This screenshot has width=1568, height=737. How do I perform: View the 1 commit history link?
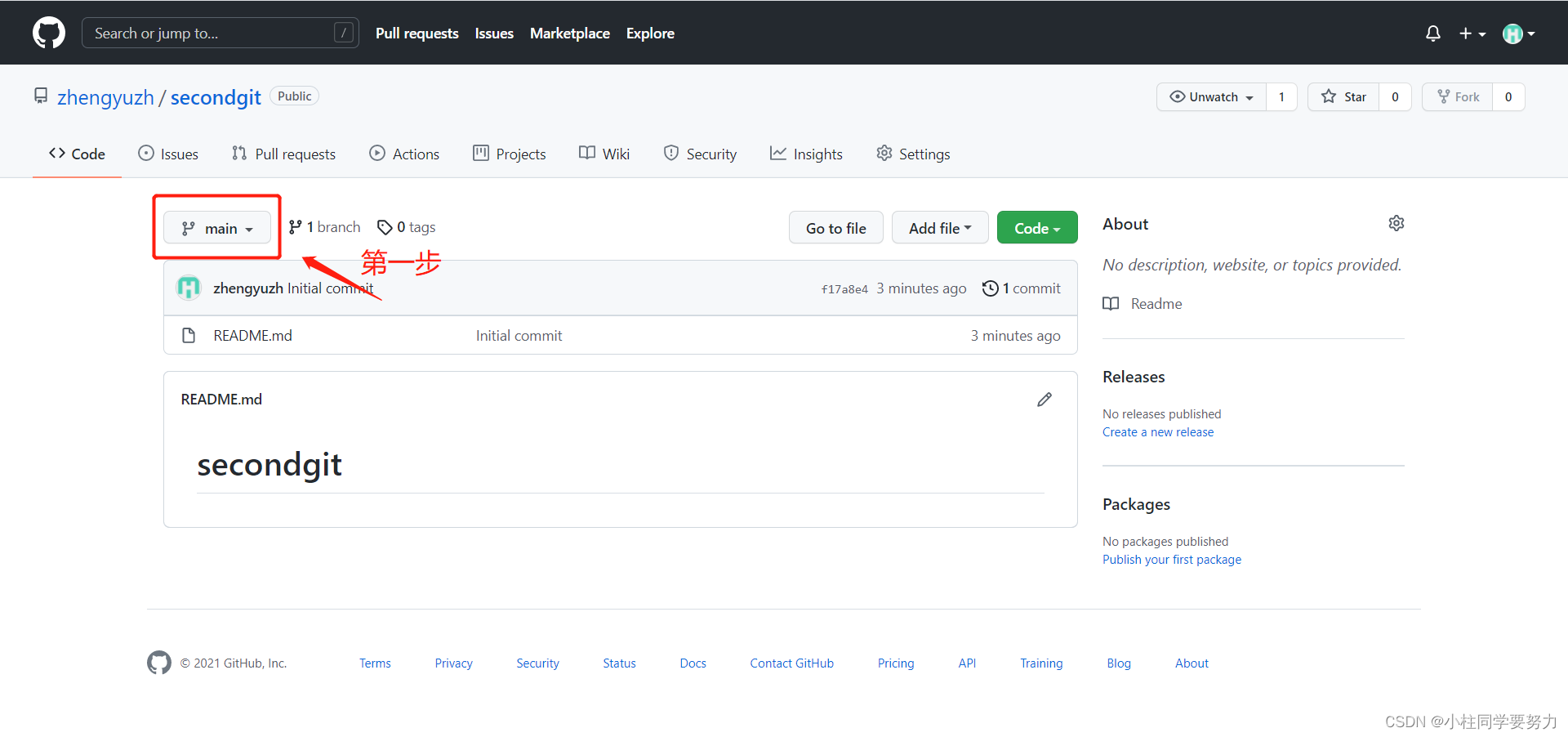point(1021,288)
